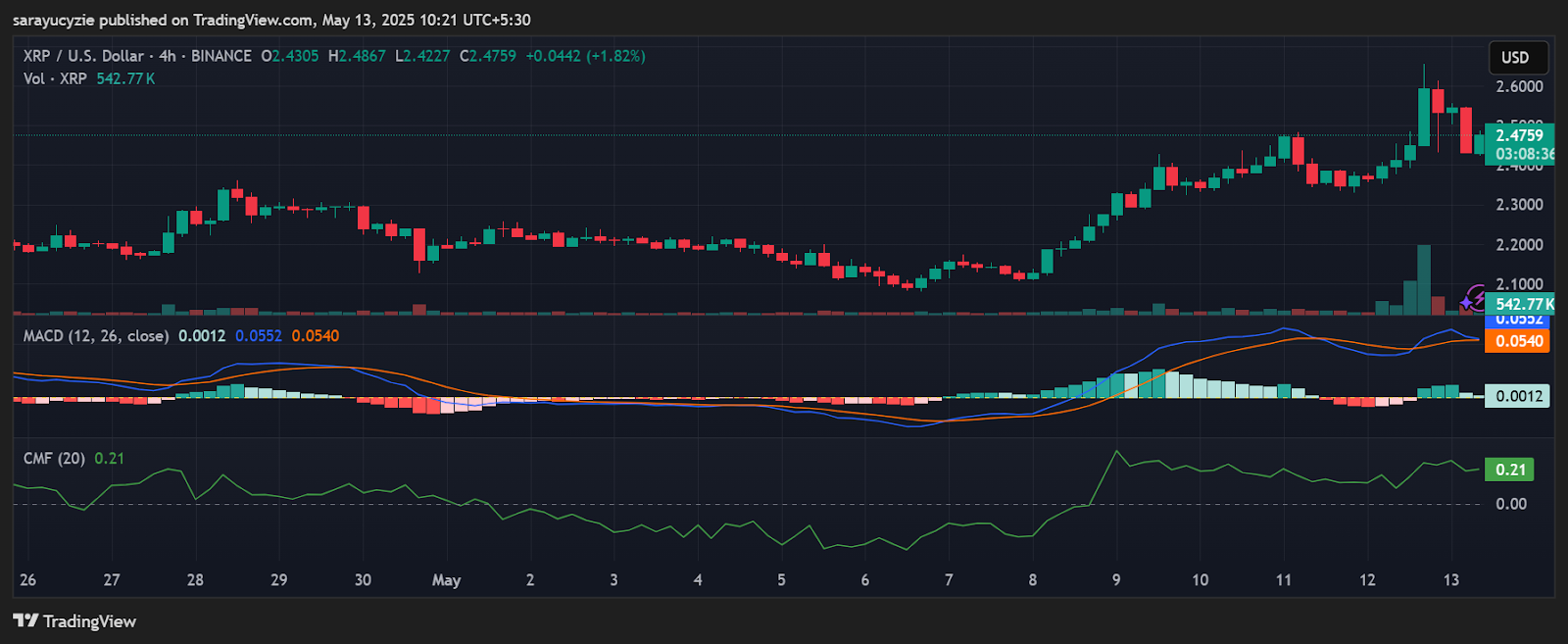Image resolution: width=1568 pixels, height=644 pixels.
Task: Select the MACD (12, 26, close) legend
Action: [x=96, y=335]
